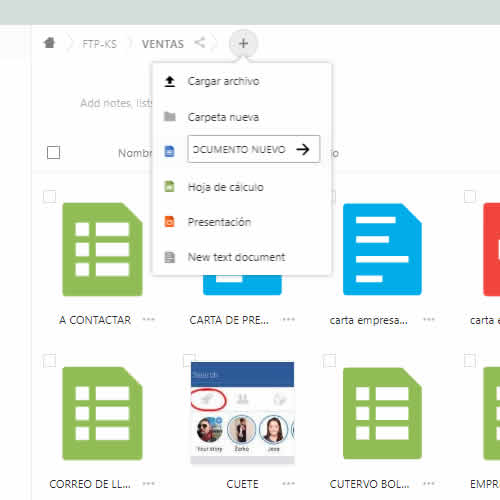Open the CARTA DE PRE... document thumbnail

242,285
